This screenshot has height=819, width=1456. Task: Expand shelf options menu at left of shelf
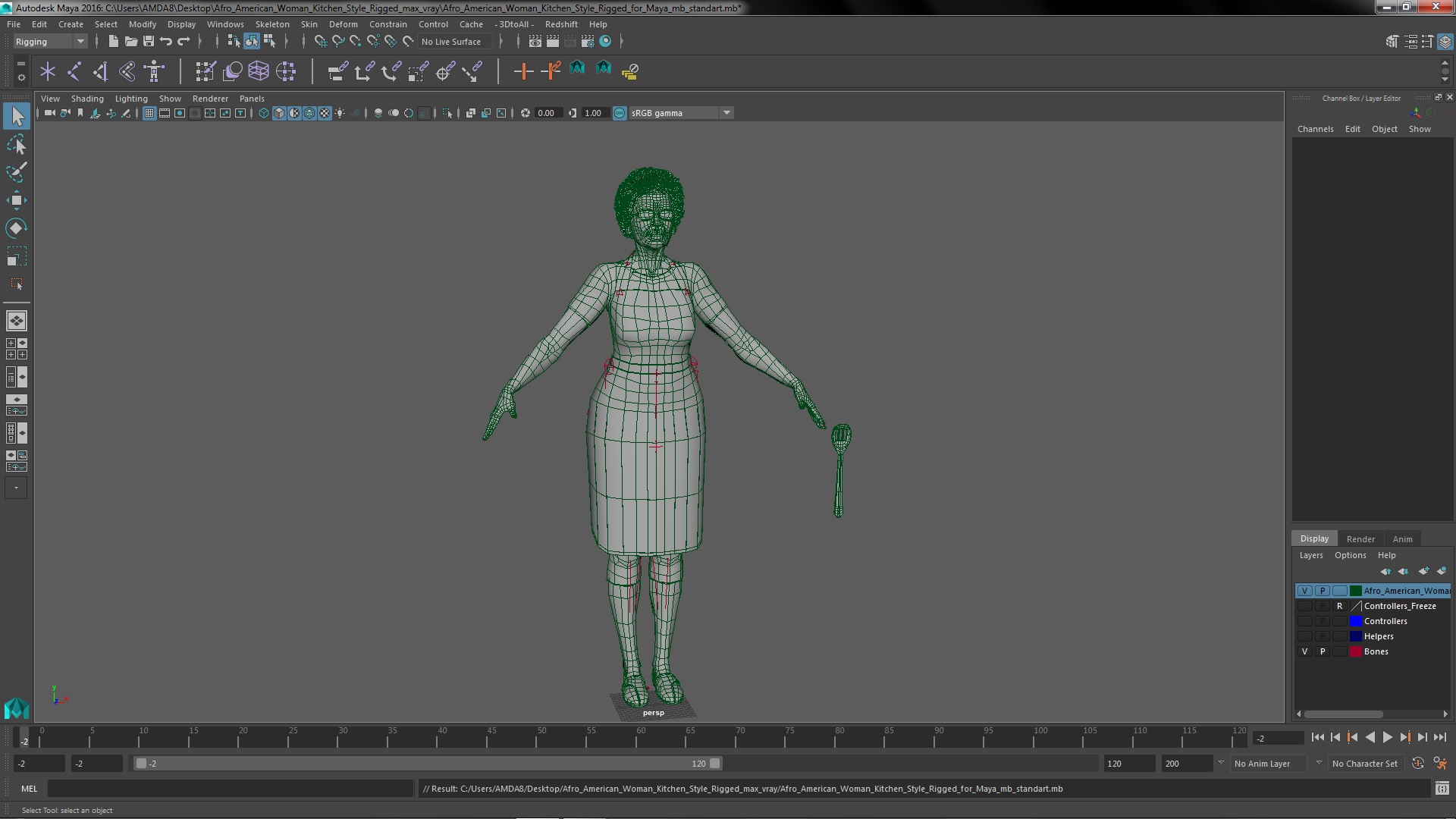click(21, 77)
